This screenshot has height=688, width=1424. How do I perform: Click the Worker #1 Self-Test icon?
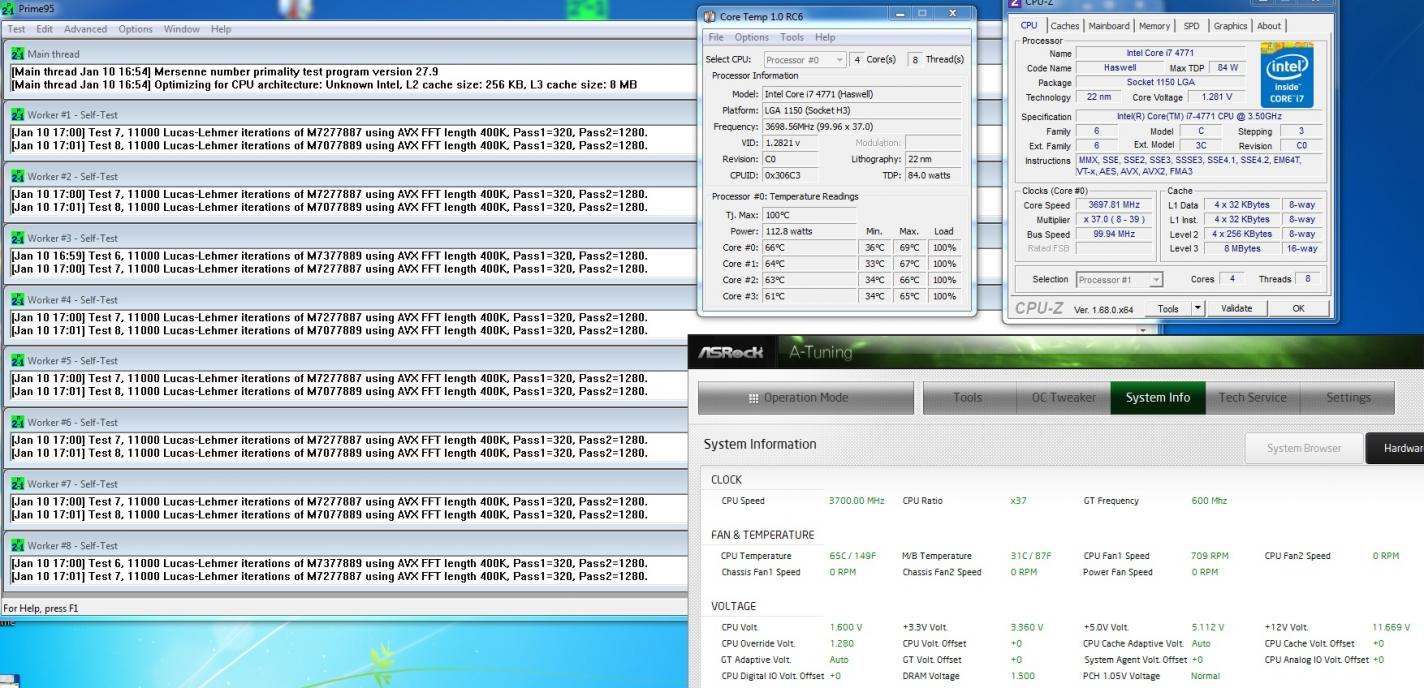point(18,115)
